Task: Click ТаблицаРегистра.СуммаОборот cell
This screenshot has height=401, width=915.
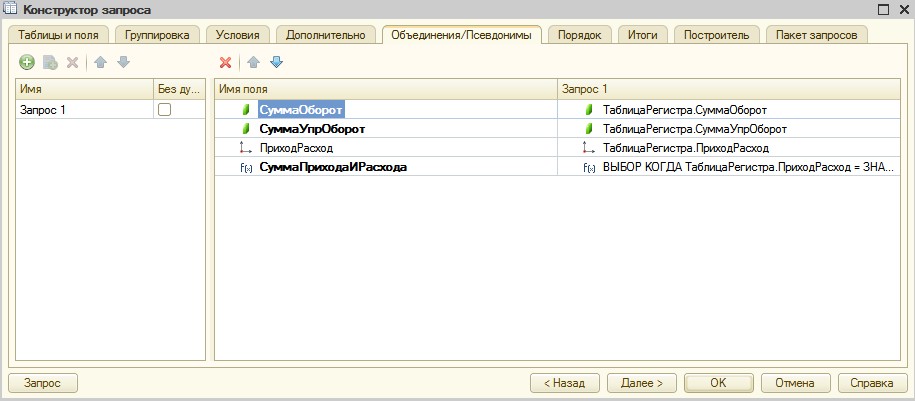Action: 729,109
